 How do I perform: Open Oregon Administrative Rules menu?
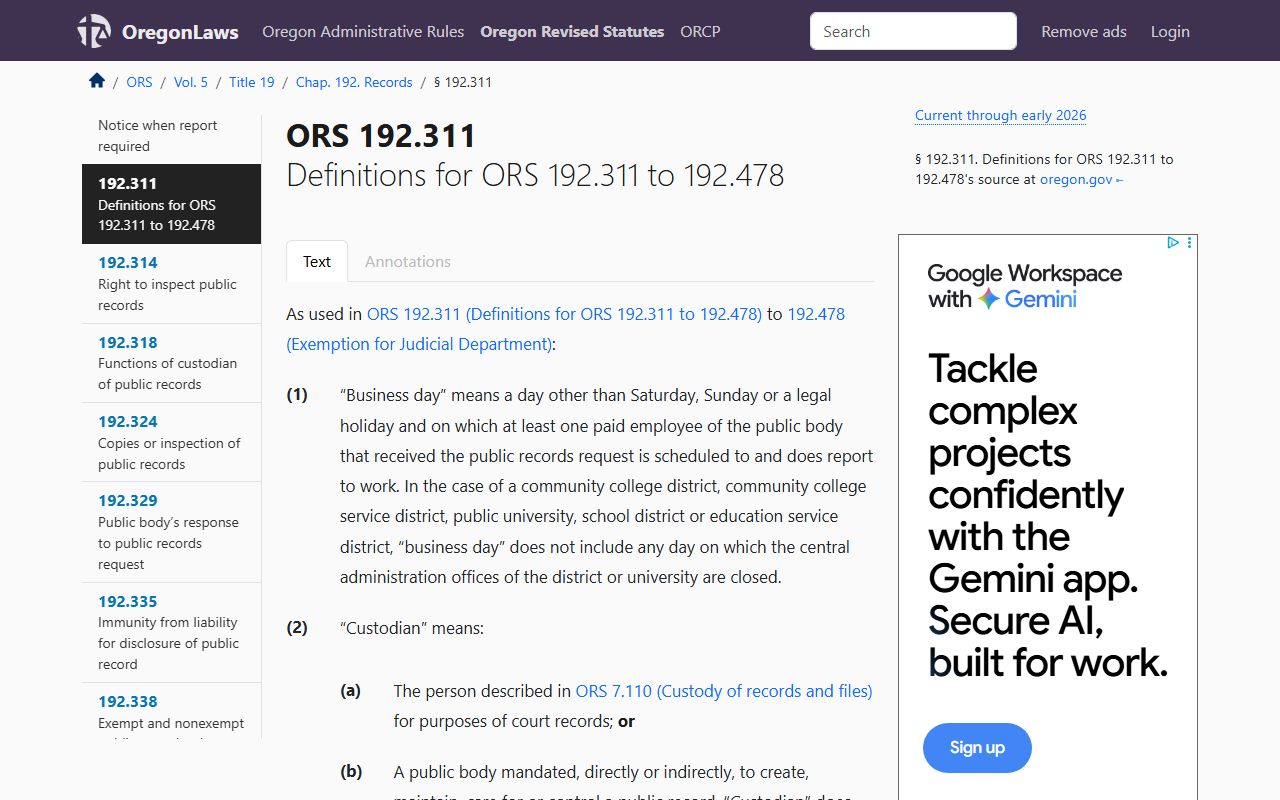(x=363, y=31)
